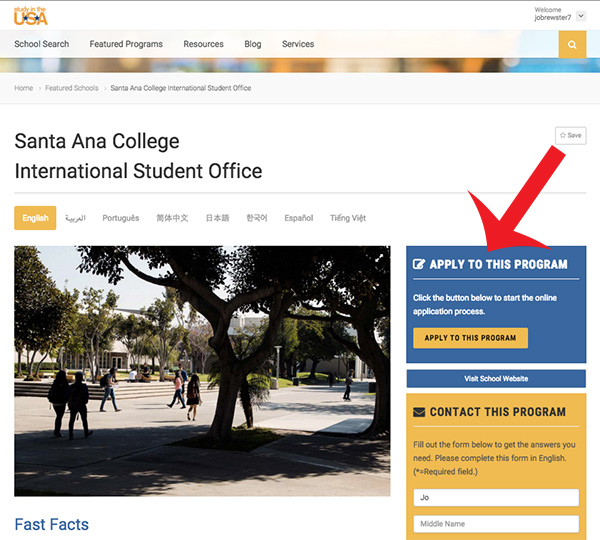Open the search magnifier button
The width and height of the screenshot is (600, 540).
572,45
